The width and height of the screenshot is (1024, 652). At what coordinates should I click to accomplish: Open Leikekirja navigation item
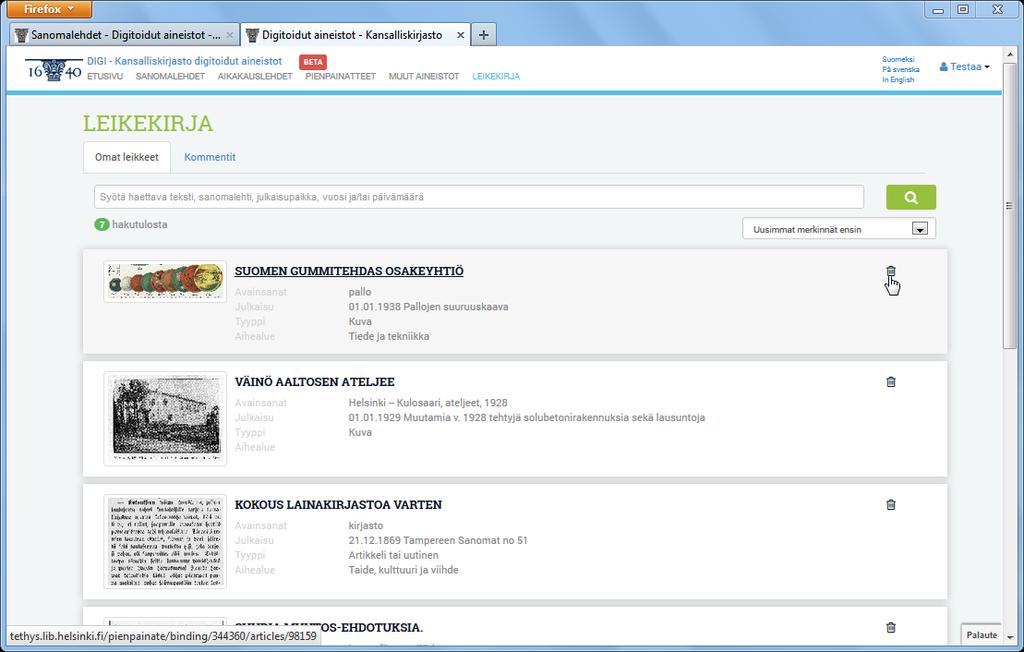point(496,76)
